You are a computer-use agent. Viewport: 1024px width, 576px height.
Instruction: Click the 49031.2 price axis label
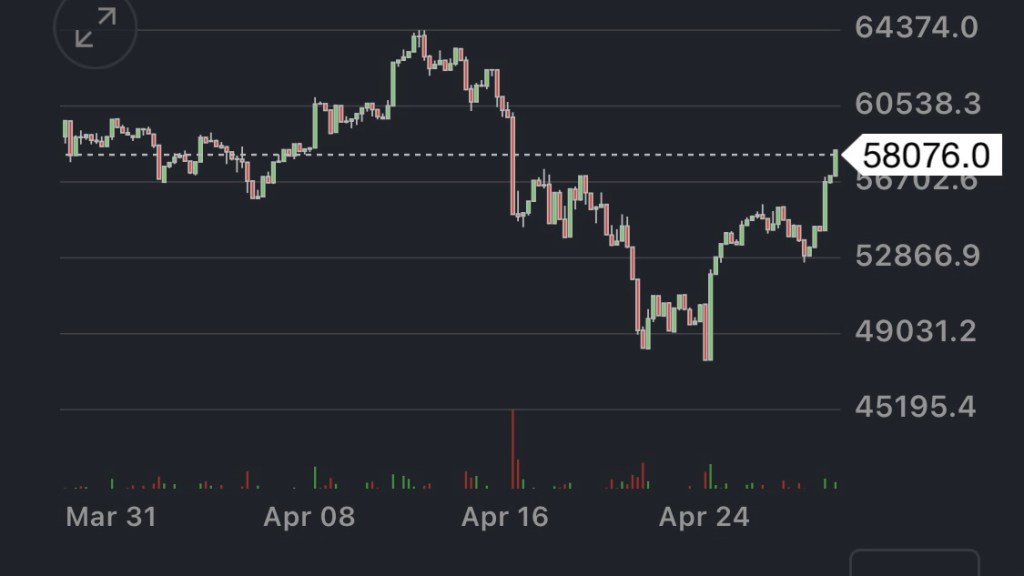916,332
